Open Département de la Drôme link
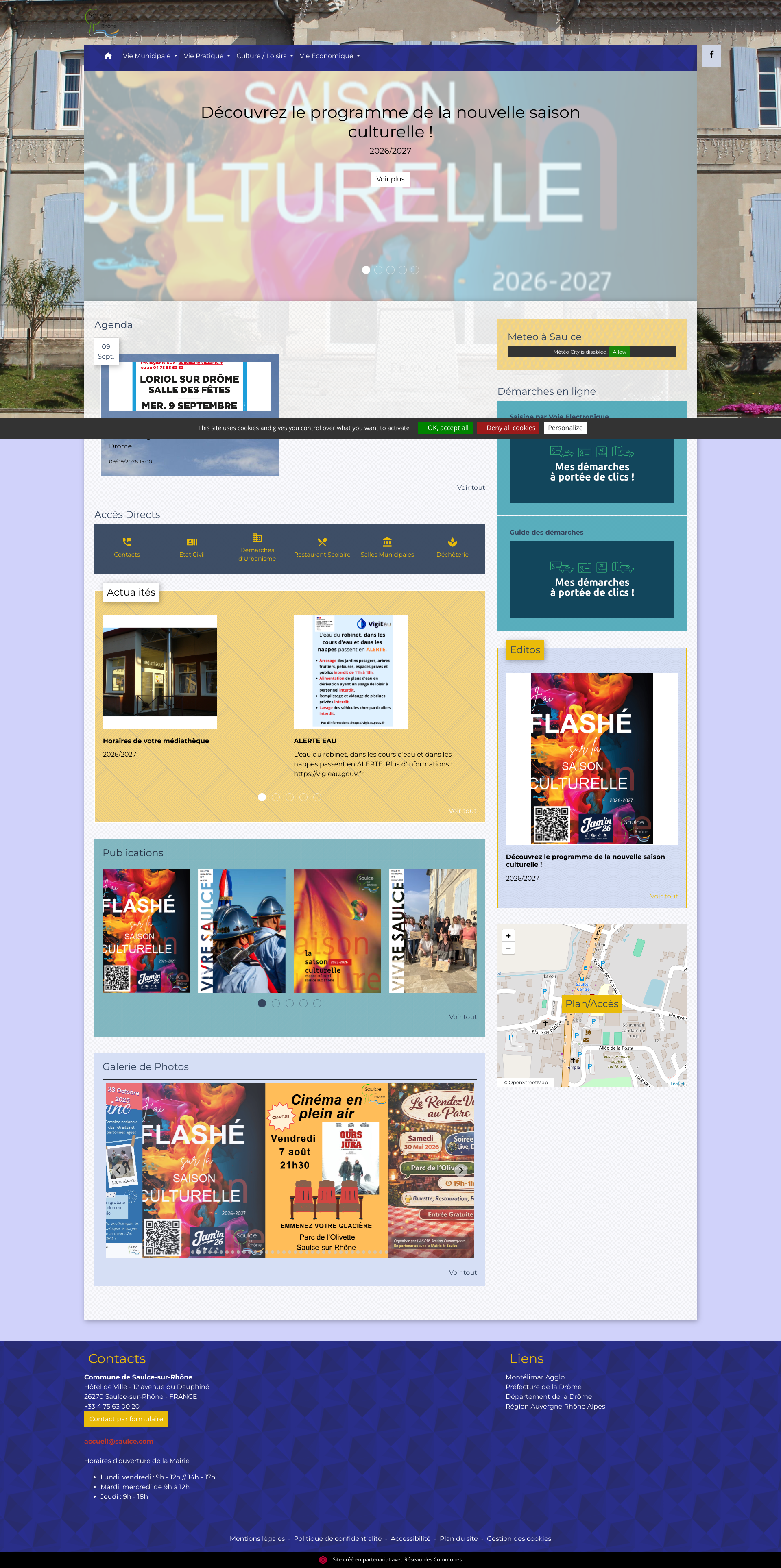This screenshot has width=781, height=1568. coord(549,1396)
